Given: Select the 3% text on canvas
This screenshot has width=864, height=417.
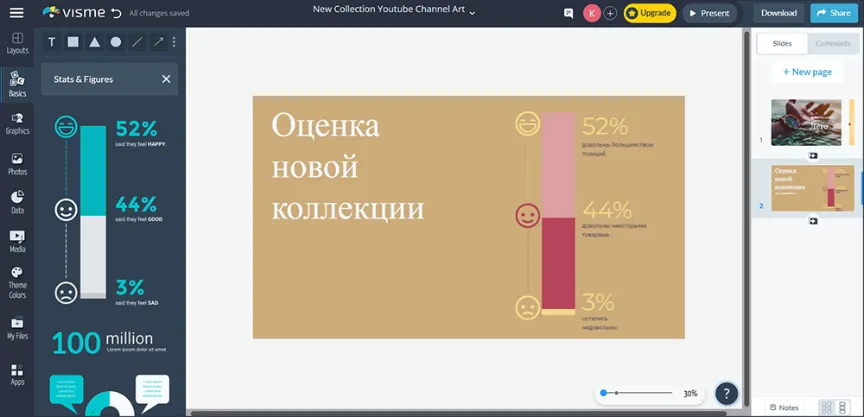Looking at the screenshot, I should 598,302.
